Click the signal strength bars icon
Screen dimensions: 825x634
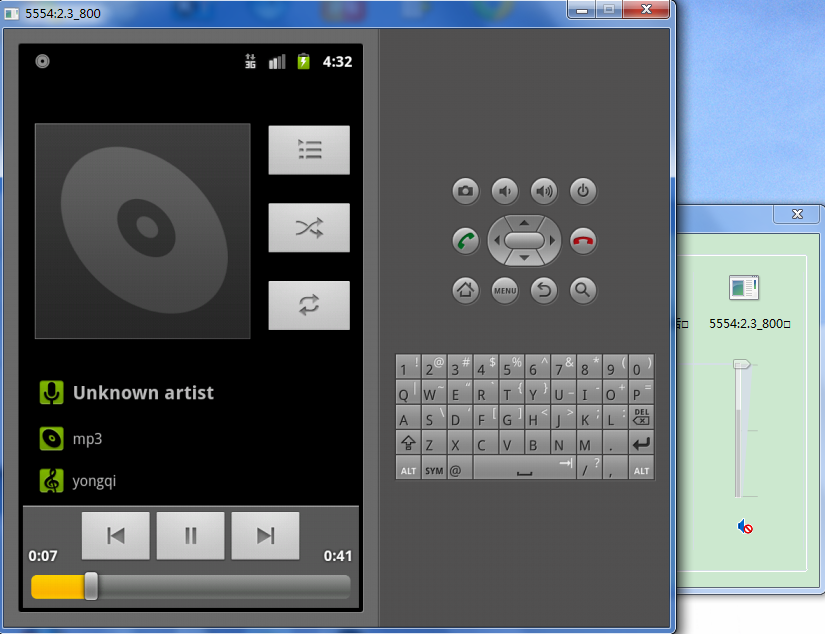pos(277,62)
